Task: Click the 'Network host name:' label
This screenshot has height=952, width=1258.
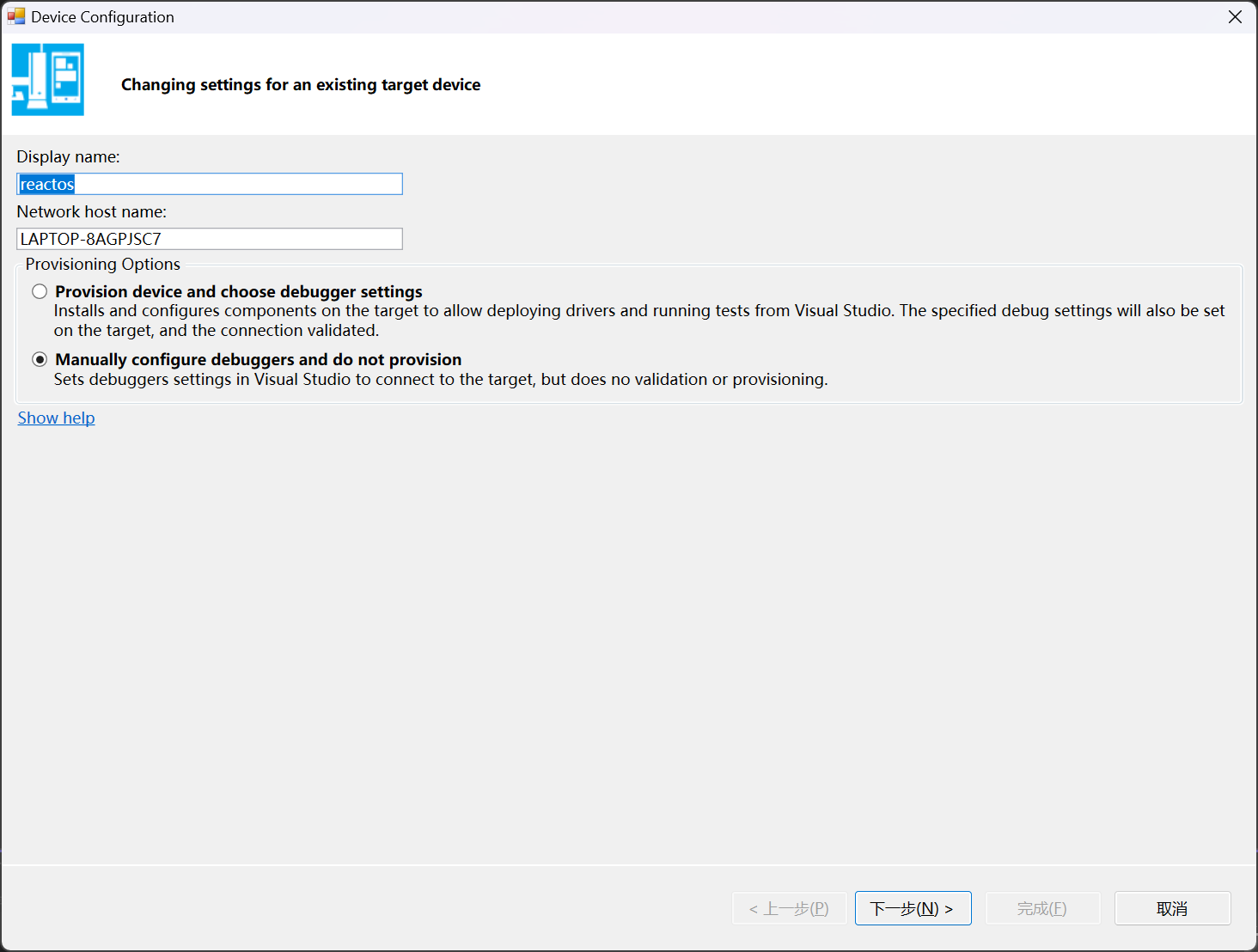Action: coord(92,211)
